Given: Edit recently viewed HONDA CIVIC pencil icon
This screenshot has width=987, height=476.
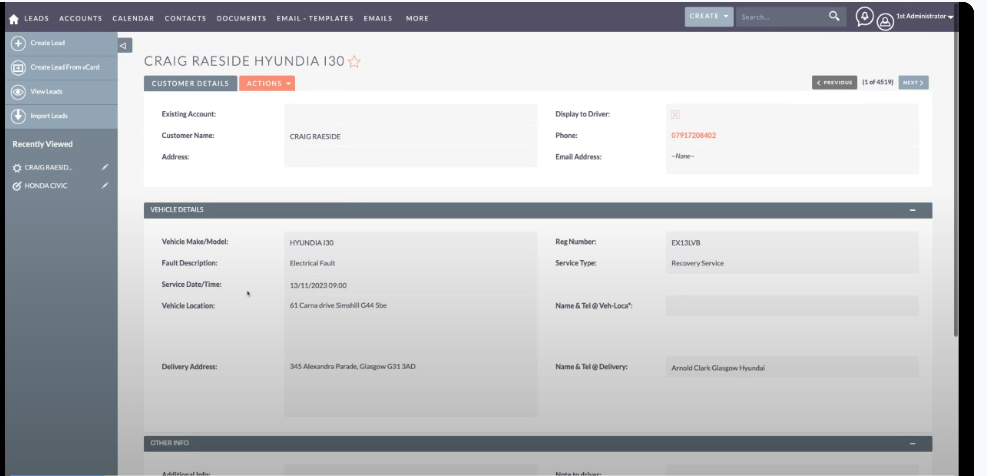Looking at the screenshot, I should (x=105, y=186).
